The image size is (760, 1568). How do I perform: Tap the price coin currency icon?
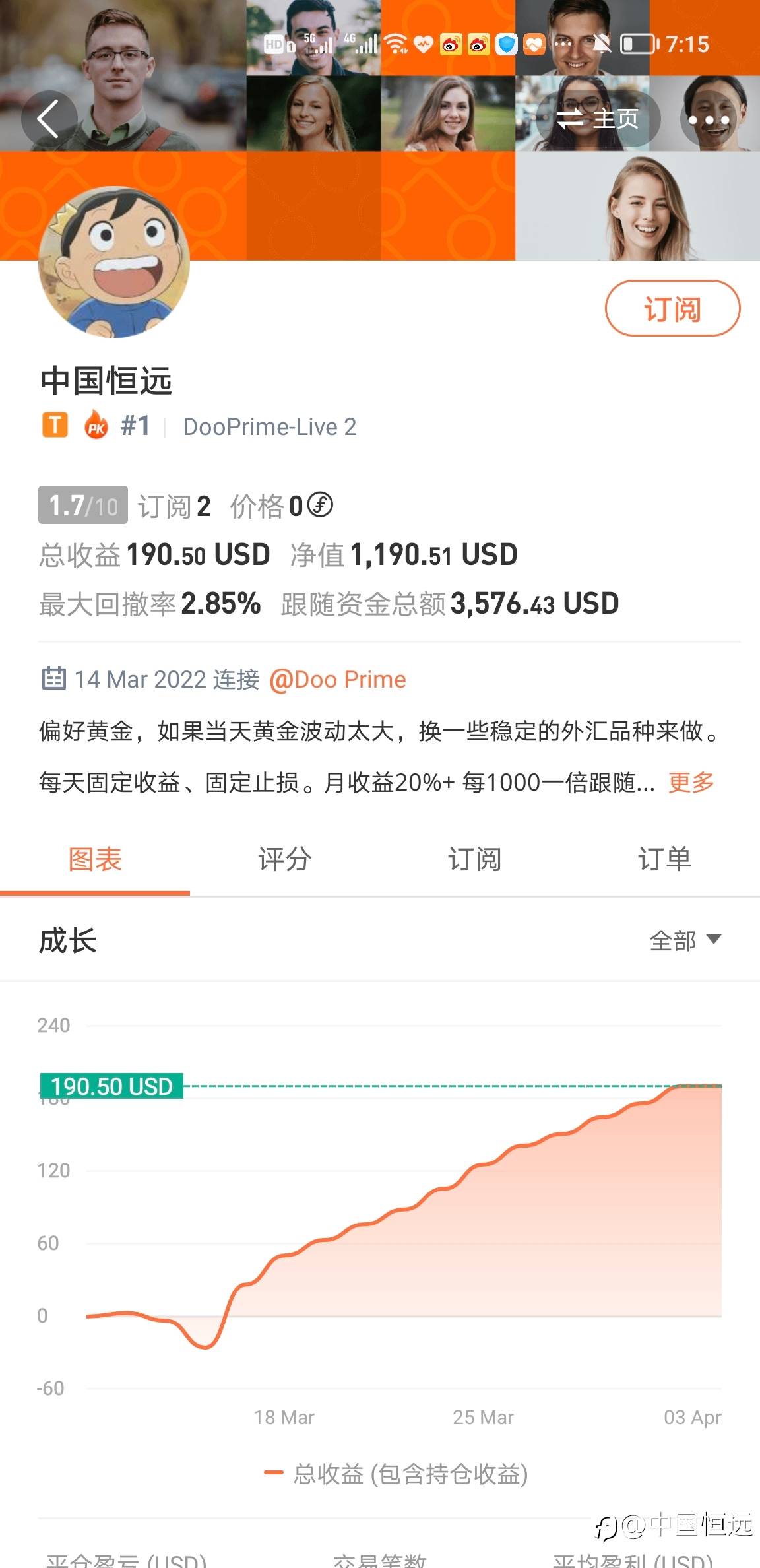(321, 506)
